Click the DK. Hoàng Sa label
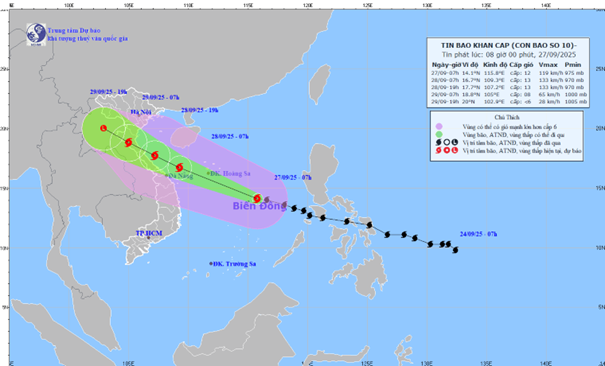 point(230,174)
